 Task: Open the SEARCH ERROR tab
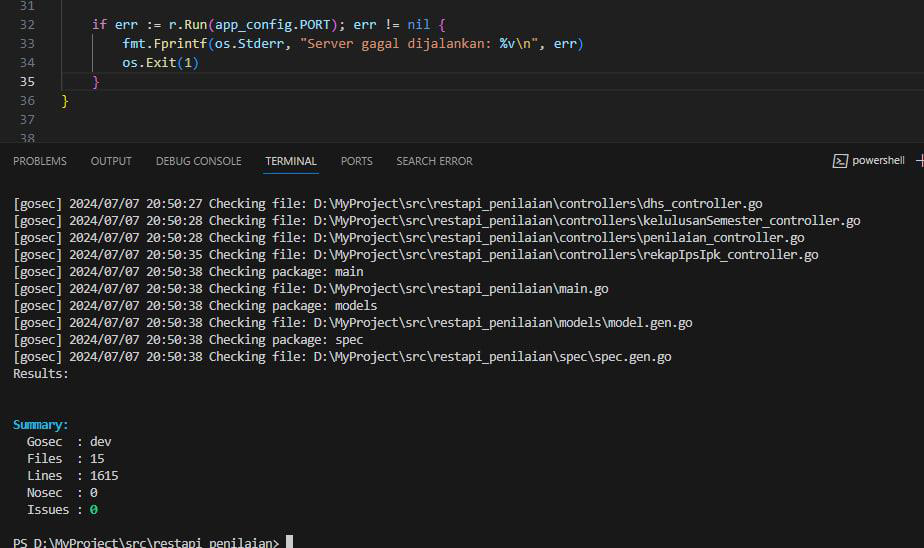[x=434, y=161]
